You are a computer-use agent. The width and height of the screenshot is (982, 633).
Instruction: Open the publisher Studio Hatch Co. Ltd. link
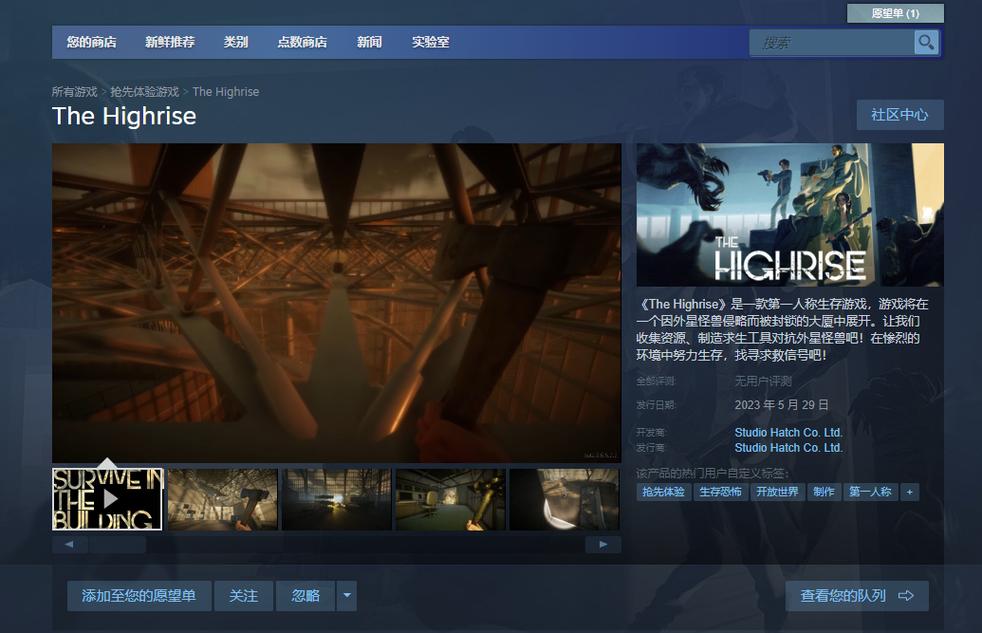pyautogui.click(x=788, y=448)
